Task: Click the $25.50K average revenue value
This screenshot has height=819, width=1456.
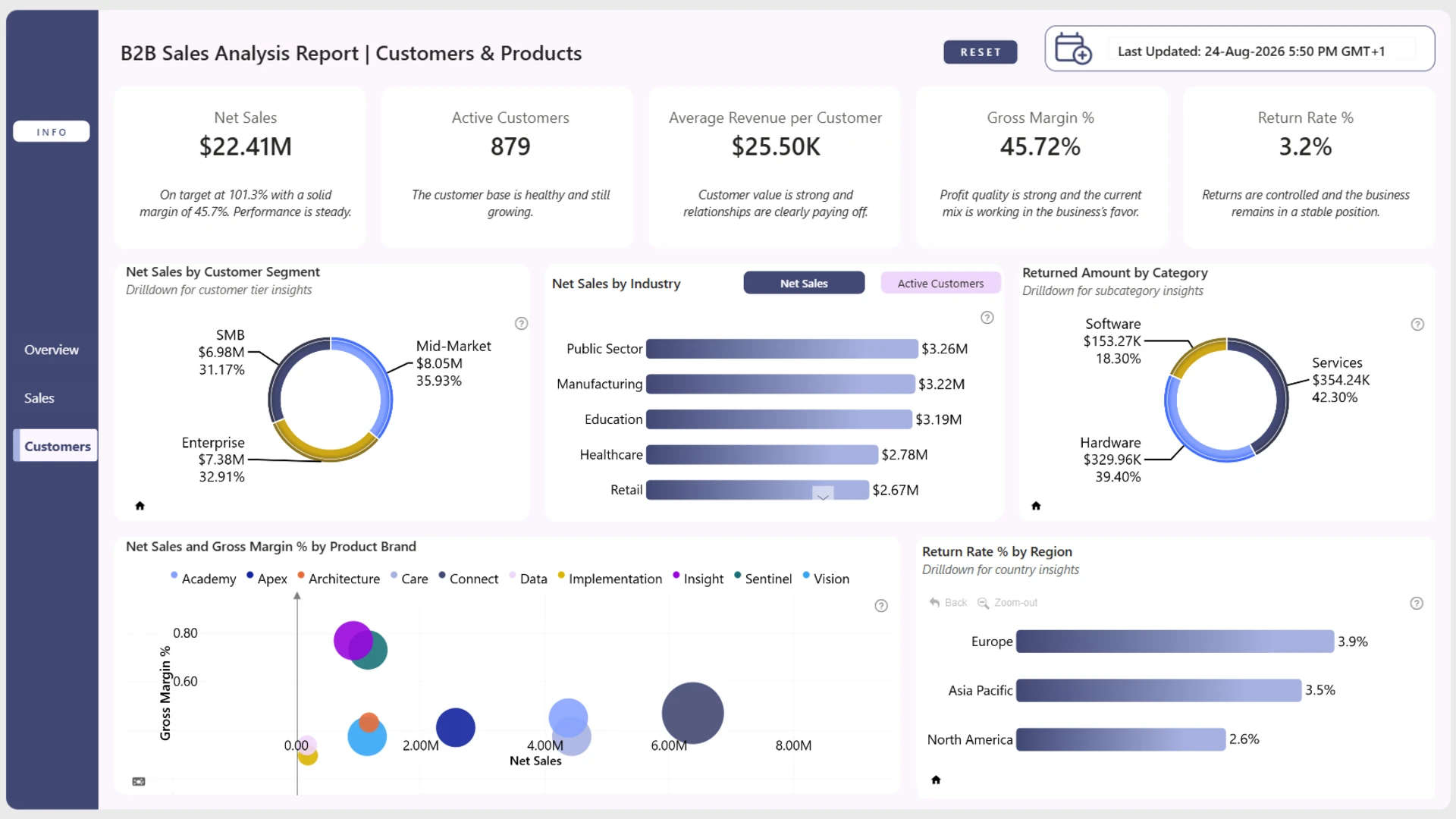Action: [x=776, y=146]
